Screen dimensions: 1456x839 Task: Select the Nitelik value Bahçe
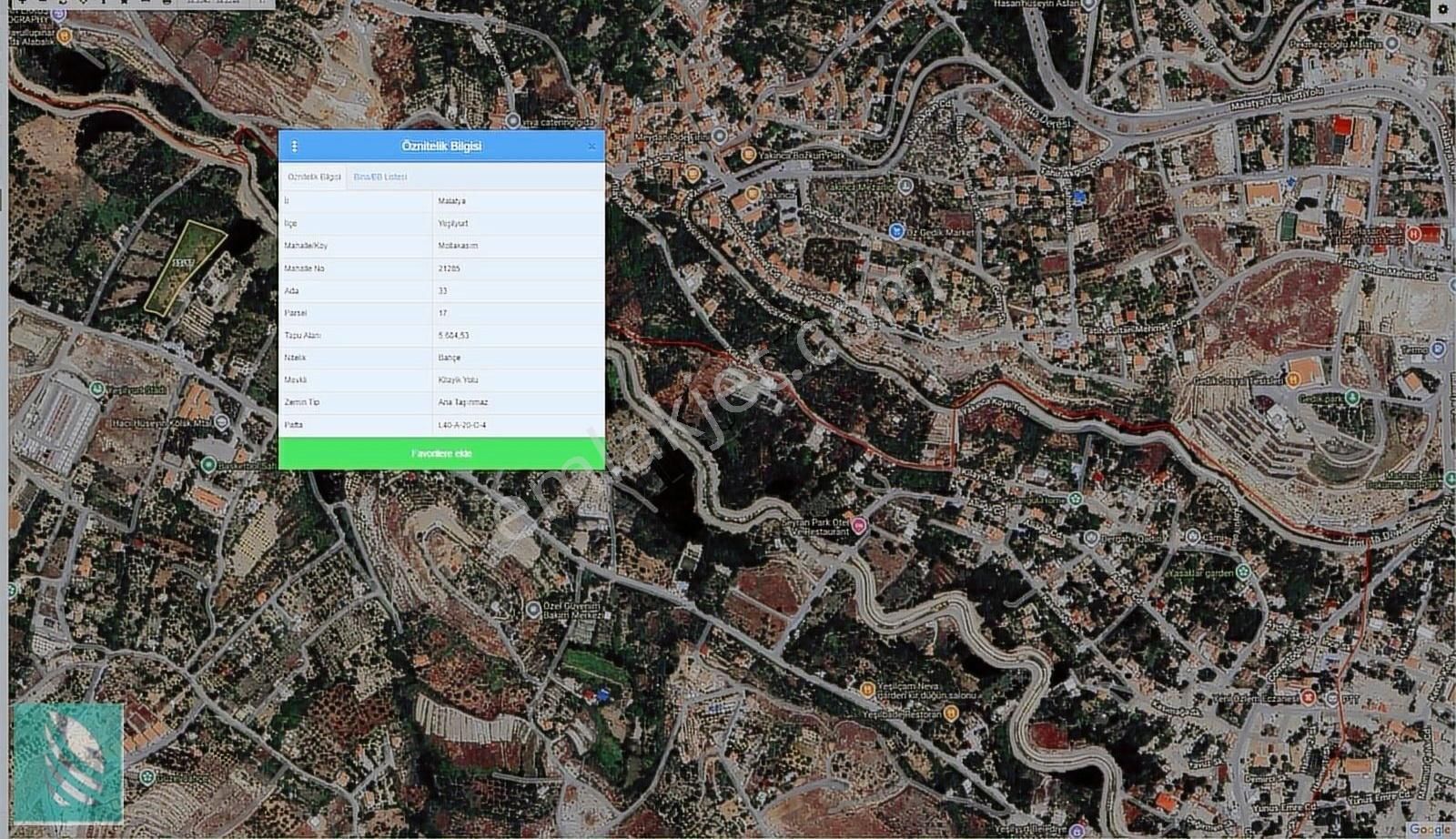(450, 358)
